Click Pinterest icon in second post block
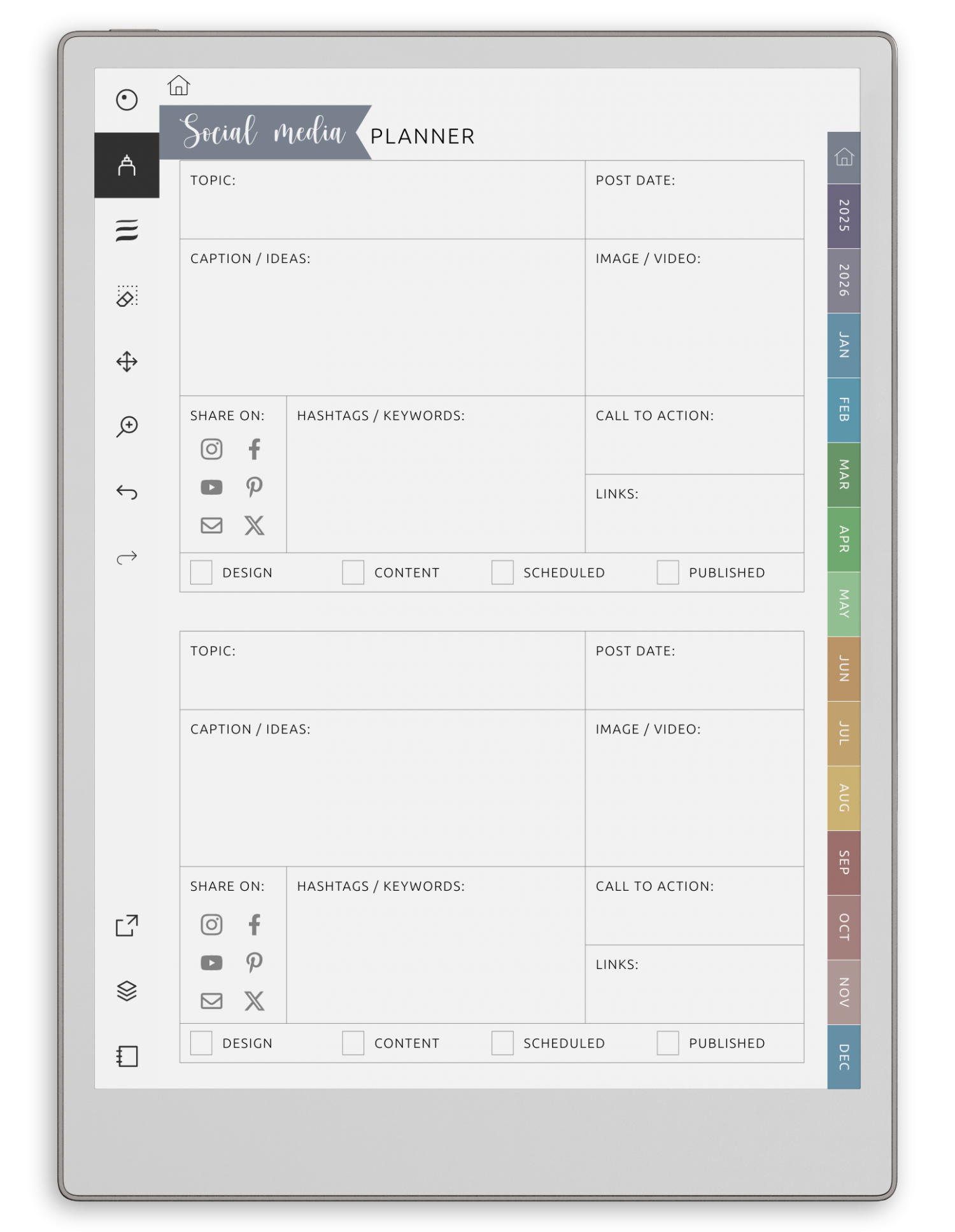Viewport: 955px width, 1232px height. point(254,962)
